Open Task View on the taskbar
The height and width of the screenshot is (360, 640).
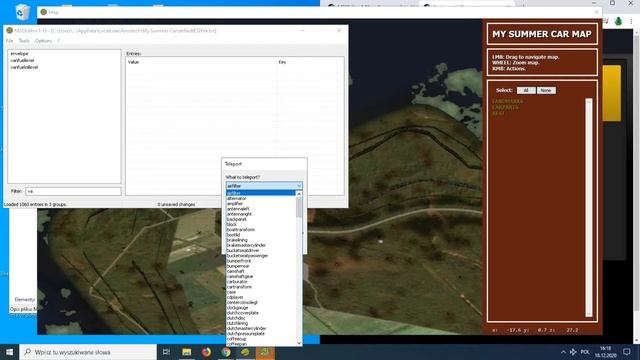click(166, 352)
